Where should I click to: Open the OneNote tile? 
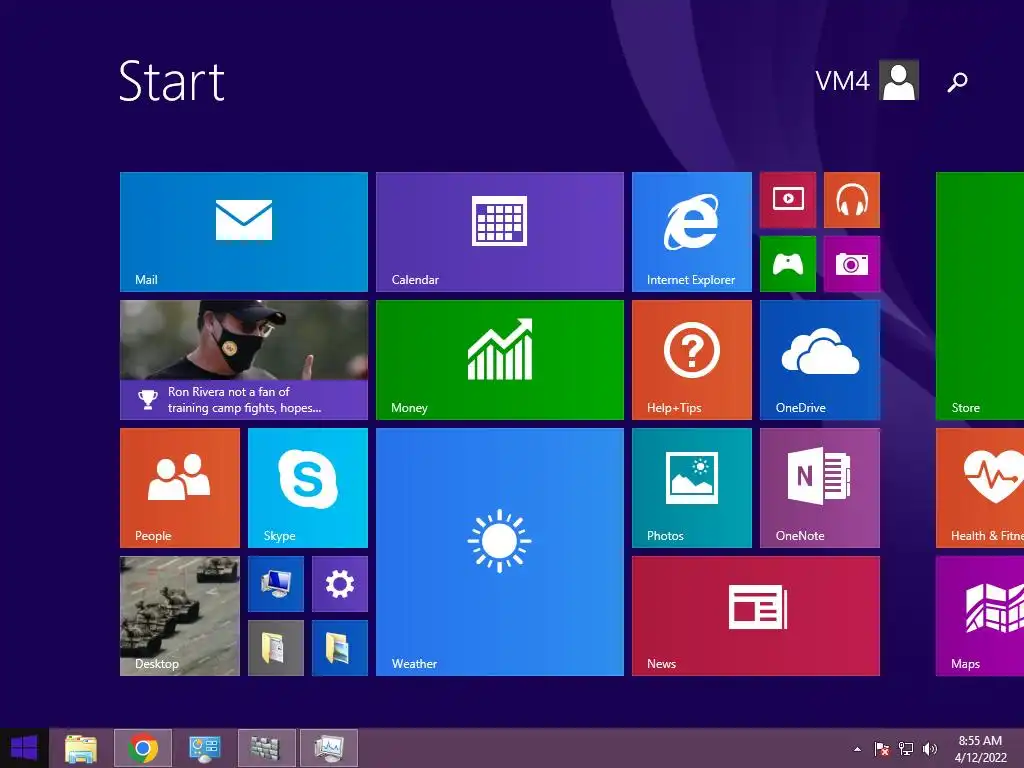pos(820,488)
